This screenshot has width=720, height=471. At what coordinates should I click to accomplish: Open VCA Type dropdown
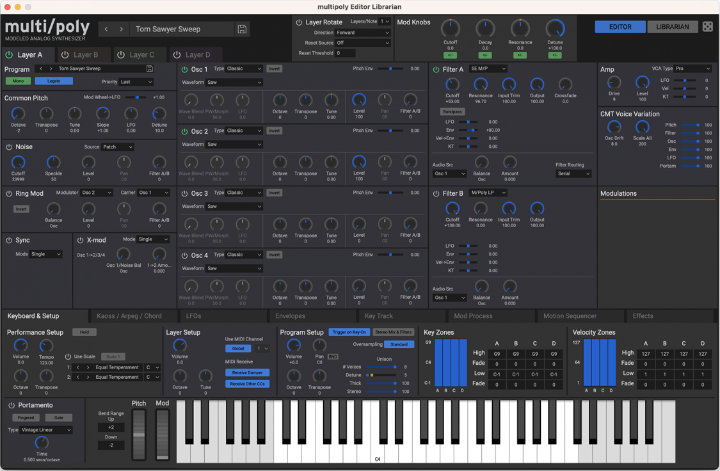click(693, 68)
